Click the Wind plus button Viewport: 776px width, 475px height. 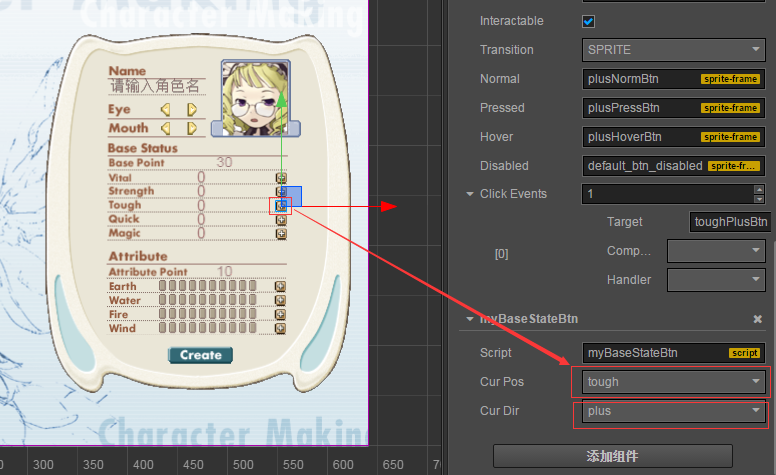click(280, 328)
